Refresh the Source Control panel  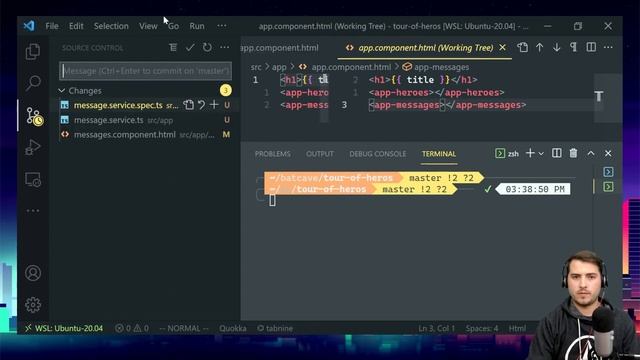pos(207,48)
